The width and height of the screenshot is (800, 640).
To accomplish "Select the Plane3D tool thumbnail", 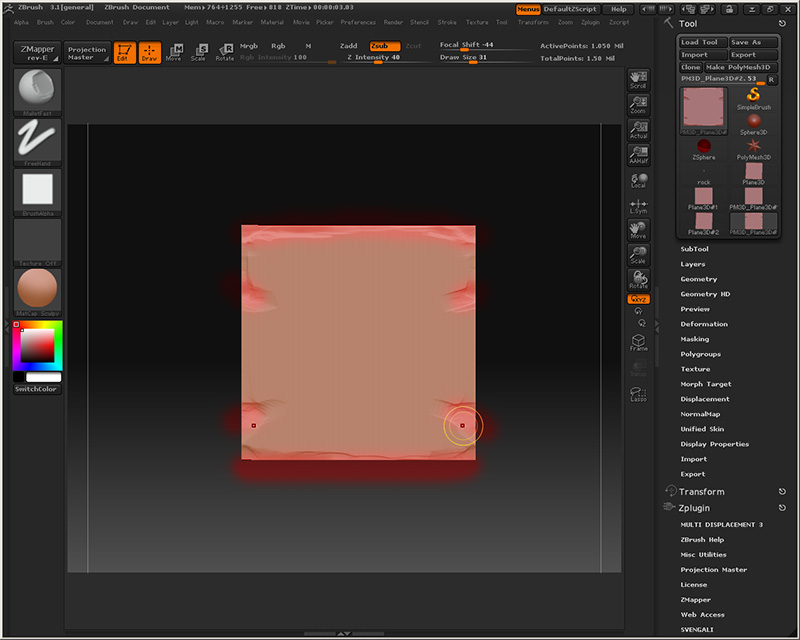I will pyautogui.click(x=754, y=174).
